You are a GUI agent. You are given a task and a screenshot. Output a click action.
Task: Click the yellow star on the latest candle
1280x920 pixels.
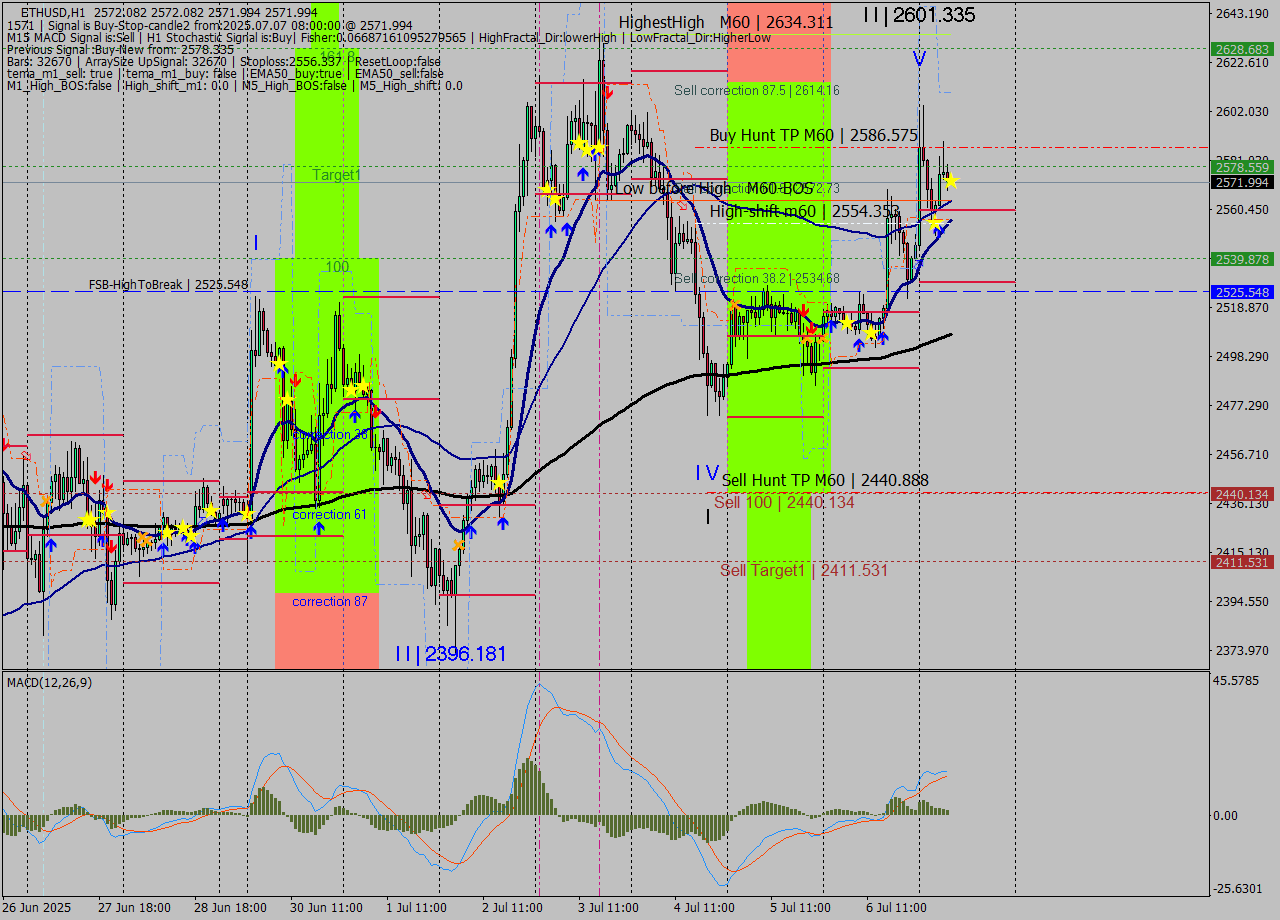[951, 181]
